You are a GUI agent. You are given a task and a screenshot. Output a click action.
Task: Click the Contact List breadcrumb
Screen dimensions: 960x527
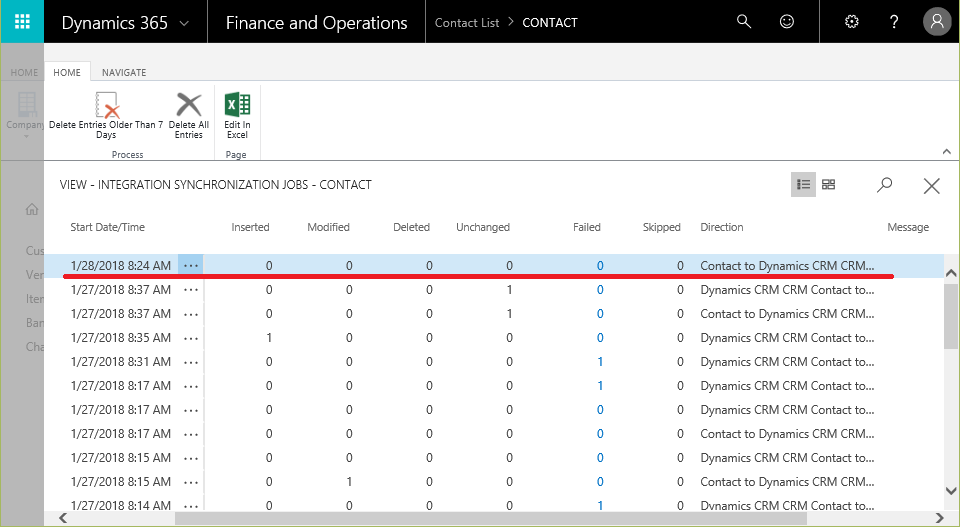467,23
